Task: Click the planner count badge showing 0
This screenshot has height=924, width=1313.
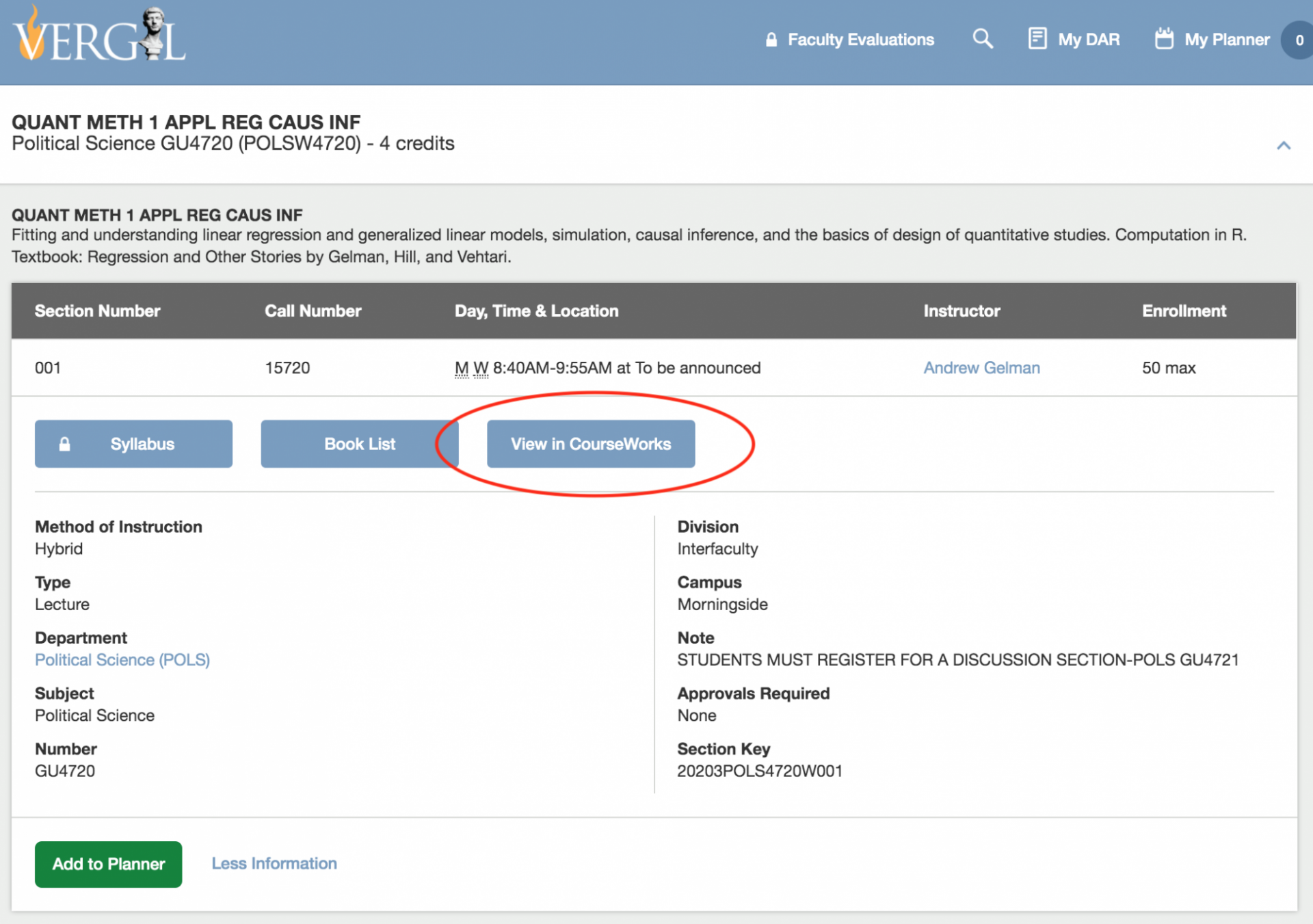Action: 1299,40
